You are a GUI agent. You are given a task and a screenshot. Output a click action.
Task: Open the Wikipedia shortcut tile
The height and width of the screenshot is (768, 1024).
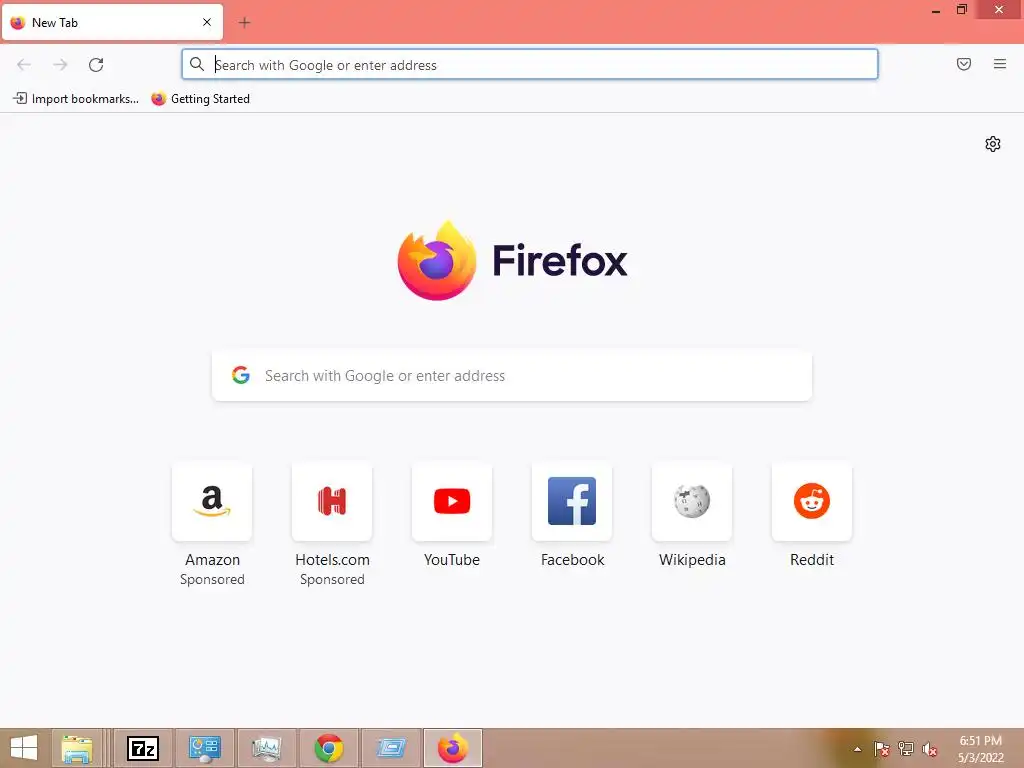pyautogui.click(x=692, y=502)
